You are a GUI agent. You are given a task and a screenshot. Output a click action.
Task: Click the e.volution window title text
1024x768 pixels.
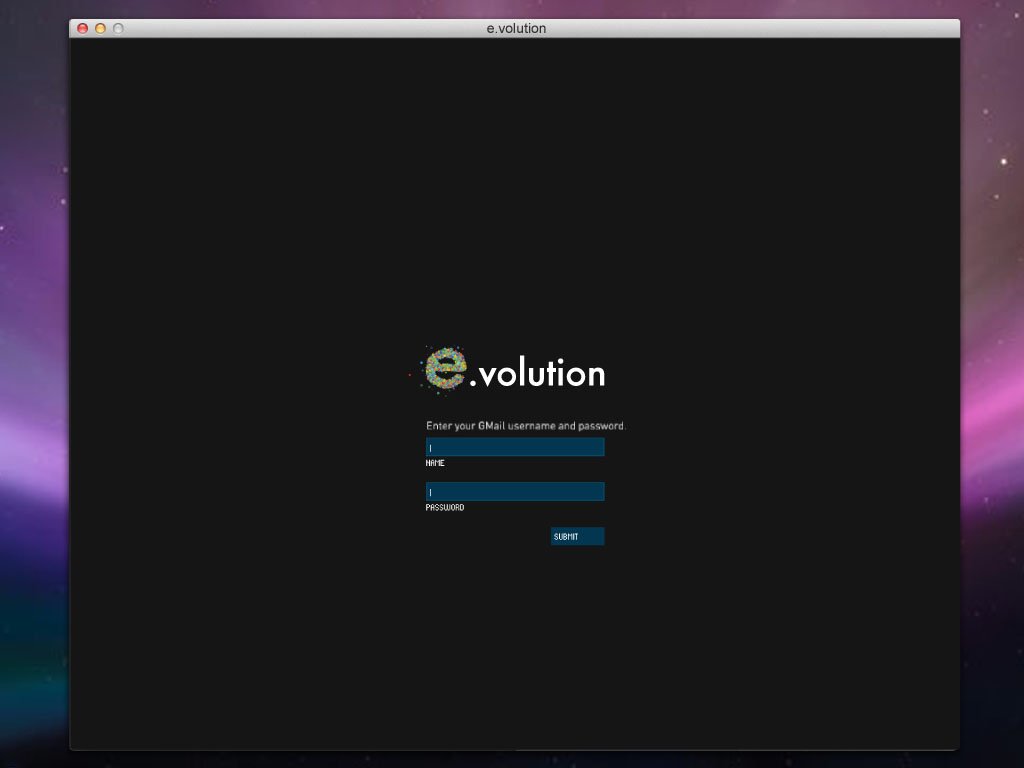pyautogui.click(x=516, y=28)
